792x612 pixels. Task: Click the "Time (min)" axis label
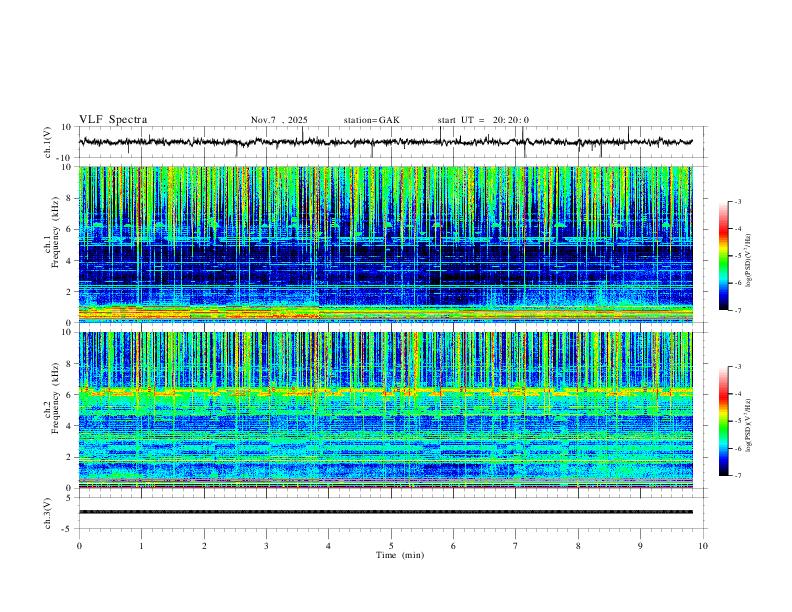click(400, 555)
